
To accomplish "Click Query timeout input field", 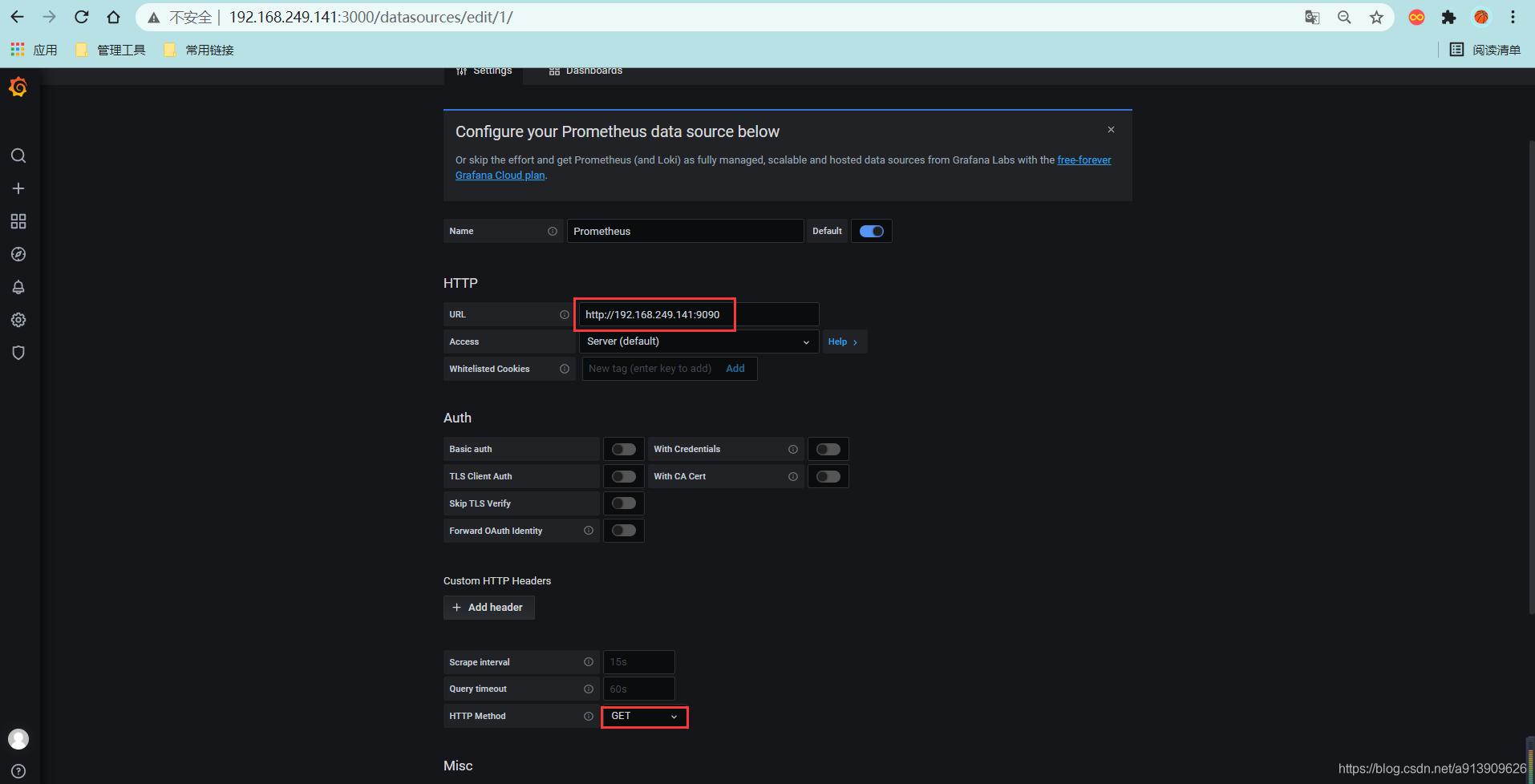I will 639,689.
